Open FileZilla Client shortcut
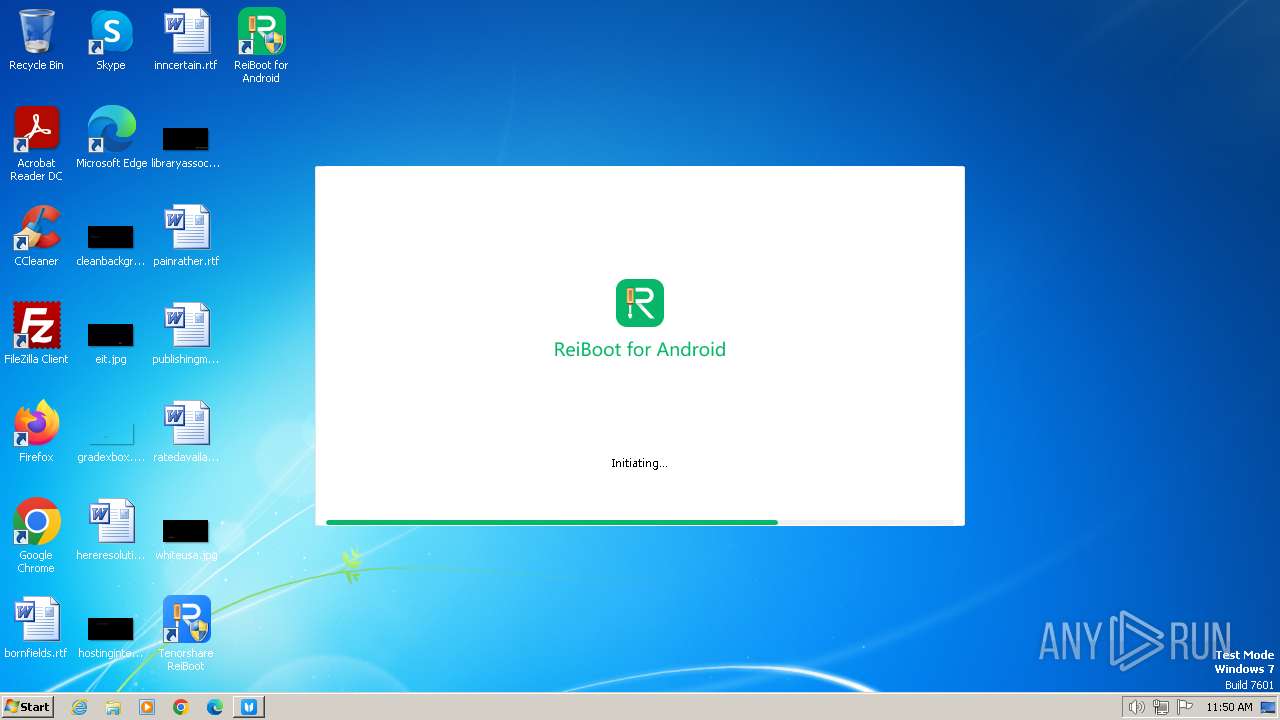1280x720 pixels. click(36, 334)
